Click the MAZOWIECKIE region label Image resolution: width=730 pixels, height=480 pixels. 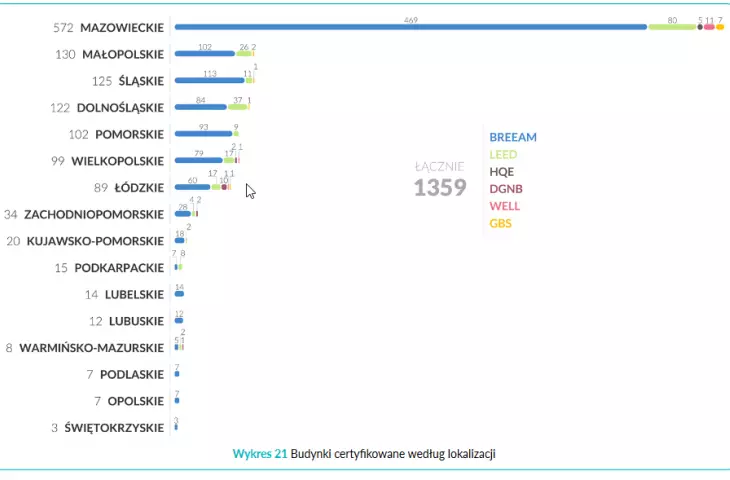pos(122,28)
